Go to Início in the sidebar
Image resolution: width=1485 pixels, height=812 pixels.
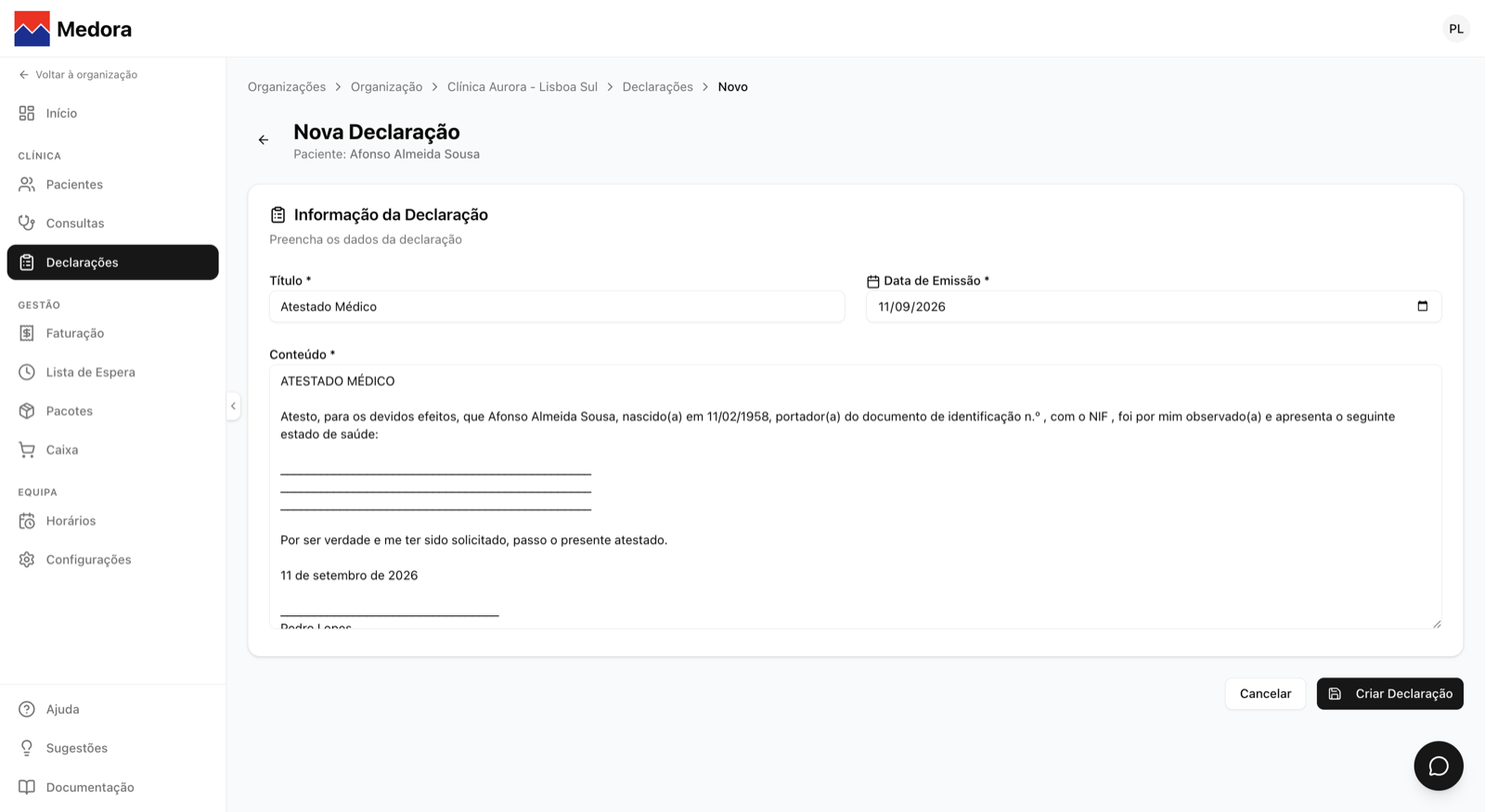pos(113,113)
